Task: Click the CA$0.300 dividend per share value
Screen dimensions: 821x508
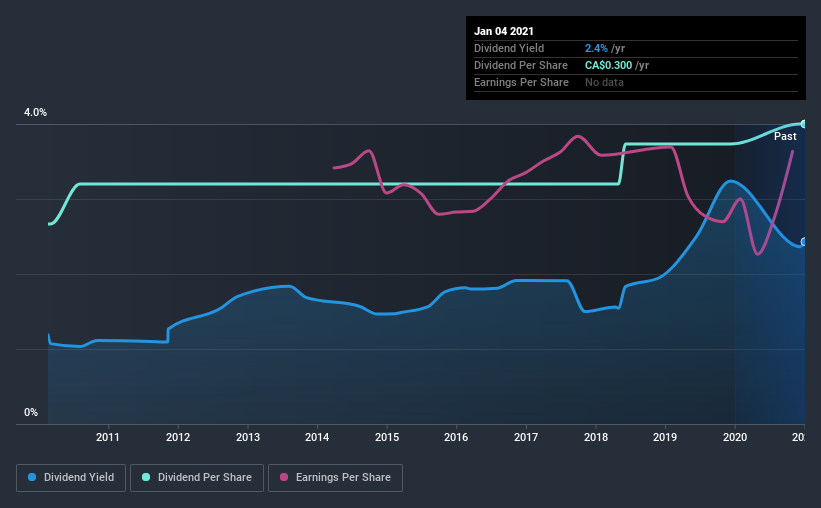Action: [x=608, y=65]
